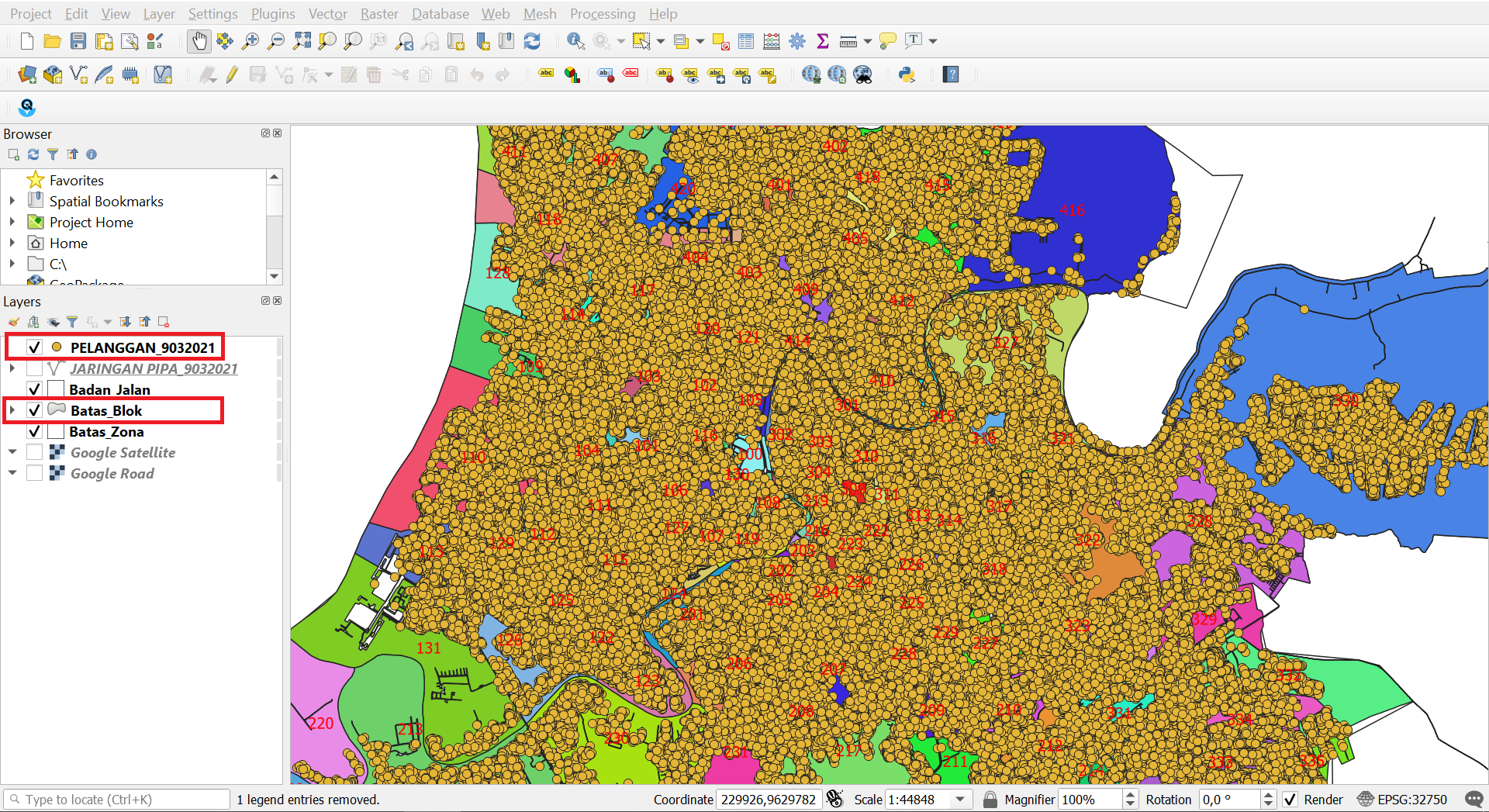1489x812 pixels.
Task: Open the Help menu
Action: pyautogui.click(x=663, y=13)
